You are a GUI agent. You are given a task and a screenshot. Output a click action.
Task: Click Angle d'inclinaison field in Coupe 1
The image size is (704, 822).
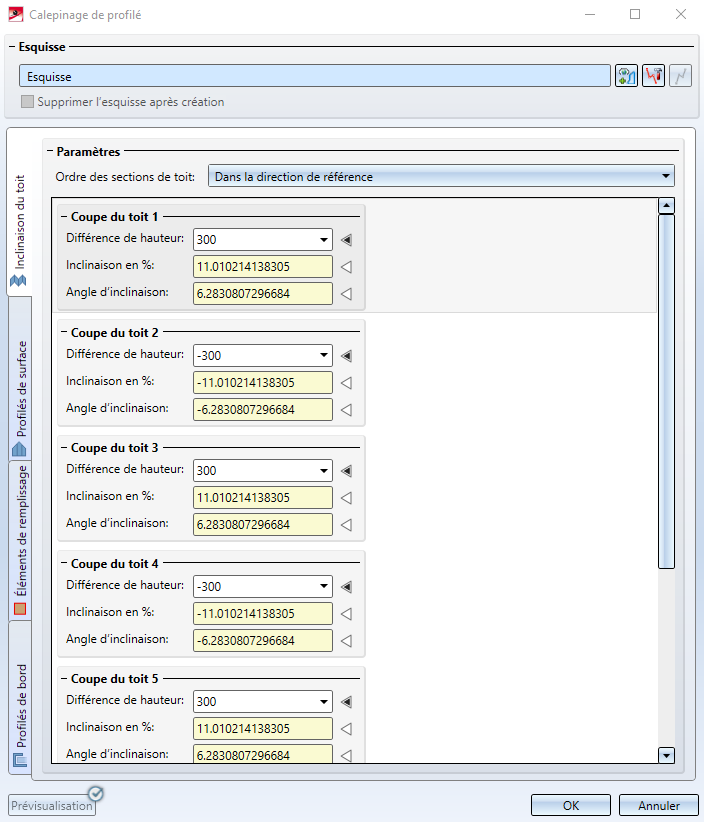(263, 294)
